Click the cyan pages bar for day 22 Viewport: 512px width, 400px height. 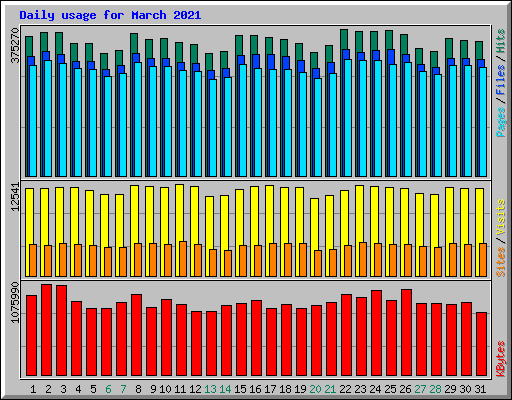(x=348, y=118)
